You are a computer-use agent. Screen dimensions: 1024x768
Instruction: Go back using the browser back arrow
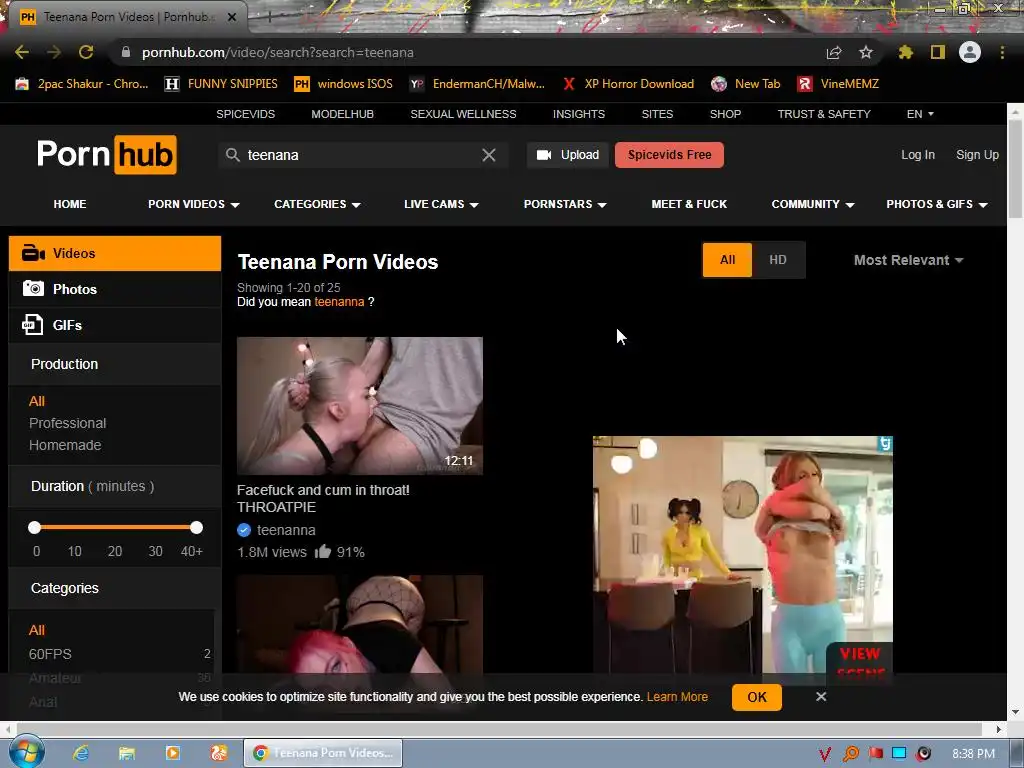[22, 52]
